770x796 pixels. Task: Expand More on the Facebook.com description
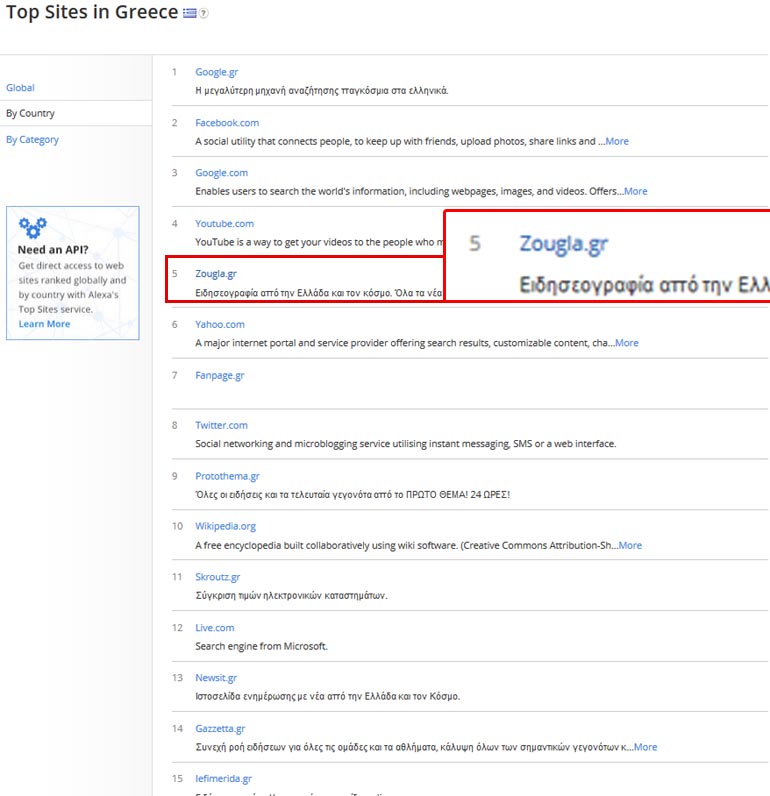tap(616, 141)
